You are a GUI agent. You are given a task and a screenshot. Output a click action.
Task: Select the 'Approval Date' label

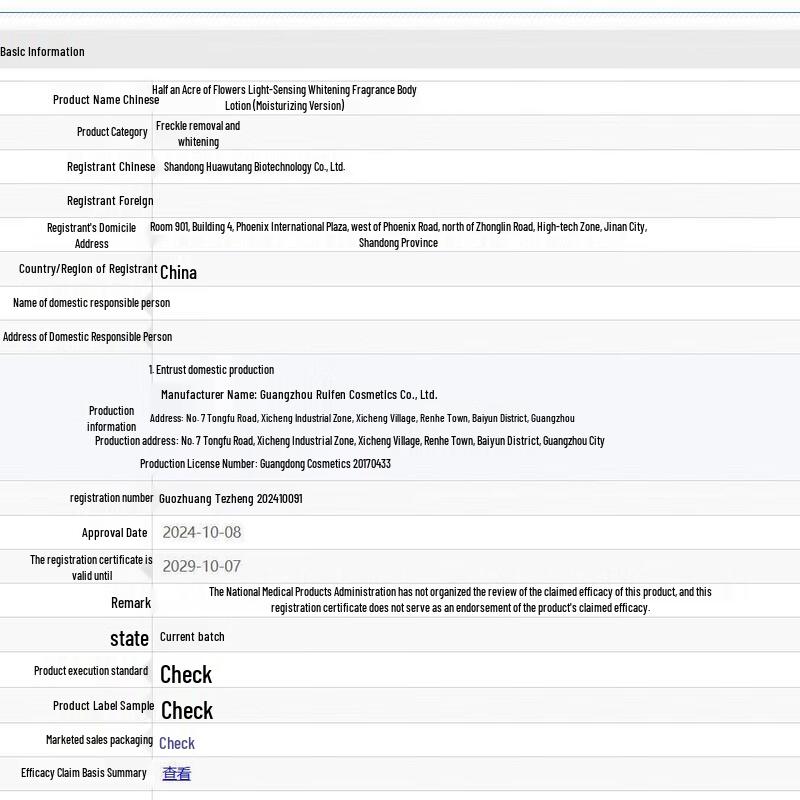(114, 533)
